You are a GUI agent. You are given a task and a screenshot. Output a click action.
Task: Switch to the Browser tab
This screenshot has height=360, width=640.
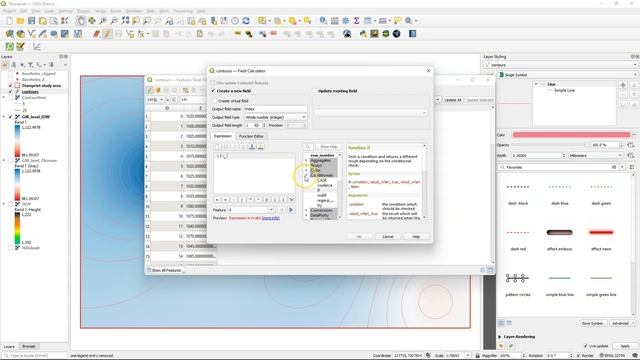29,346
